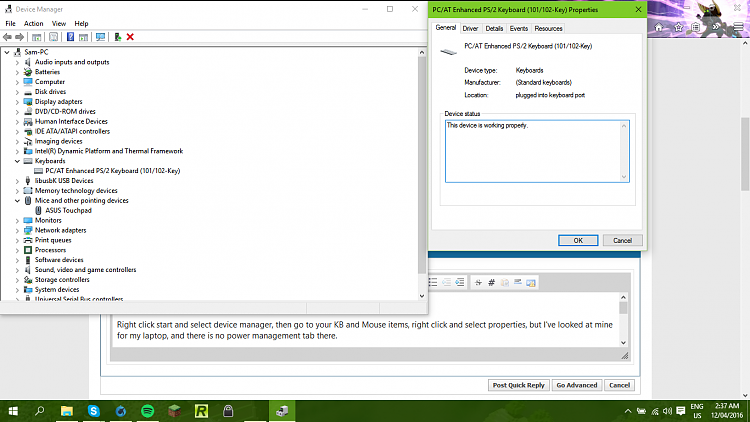Click the browser overflow double-chevron icon
This screenshot has width=750, height=422.
(716, 27)
